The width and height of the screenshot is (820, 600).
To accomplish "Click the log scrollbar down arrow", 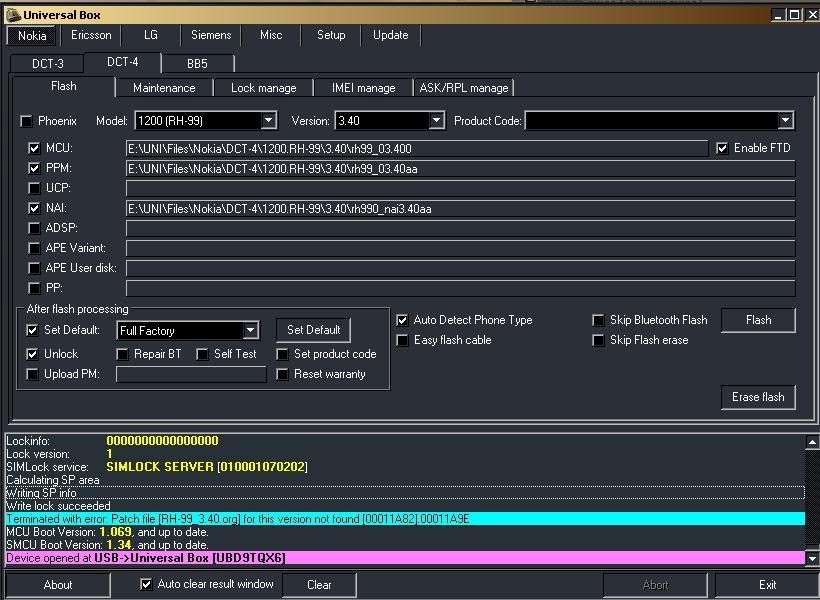I will (x=812, y=559).
